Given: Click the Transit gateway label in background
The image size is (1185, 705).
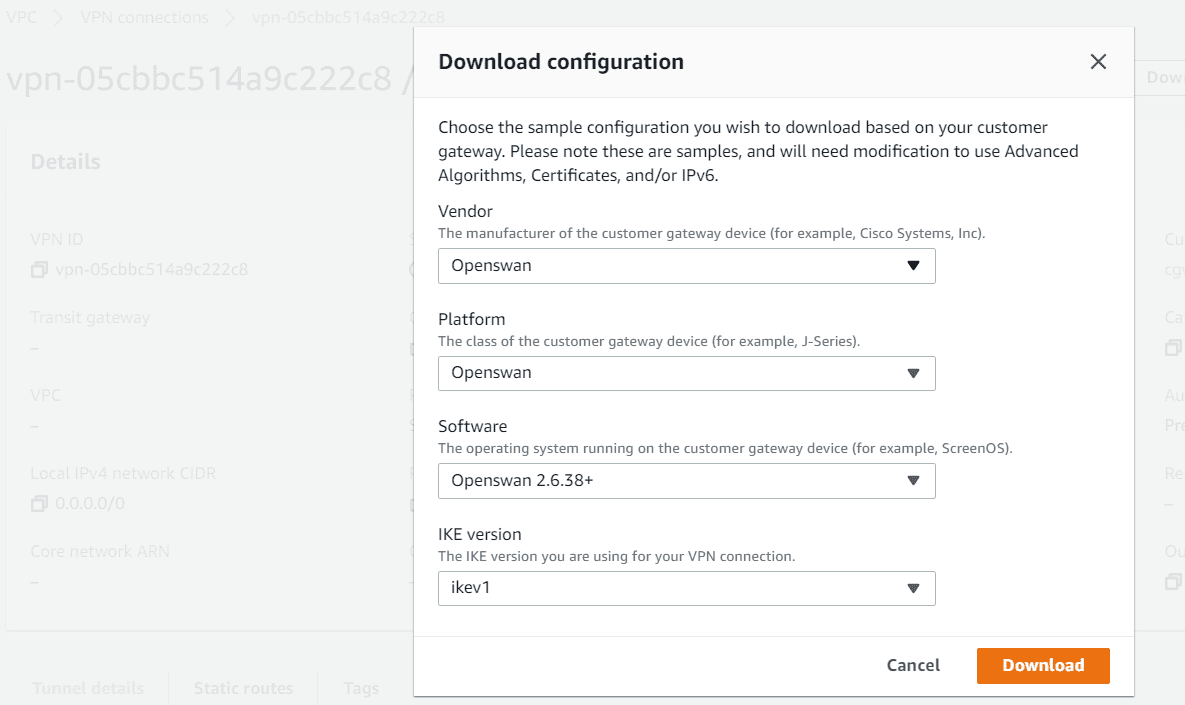Looking at the screenshot, I should [90, 317].
